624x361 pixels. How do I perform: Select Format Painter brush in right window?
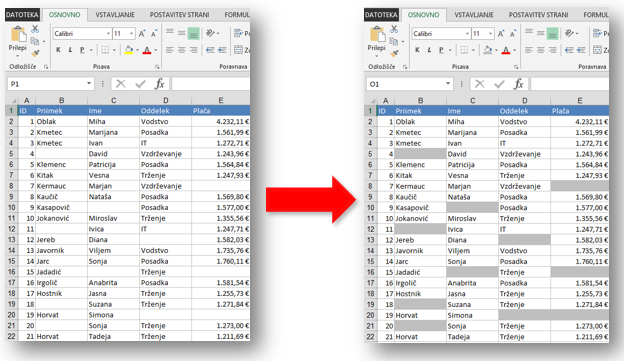(x=394, y=53)
